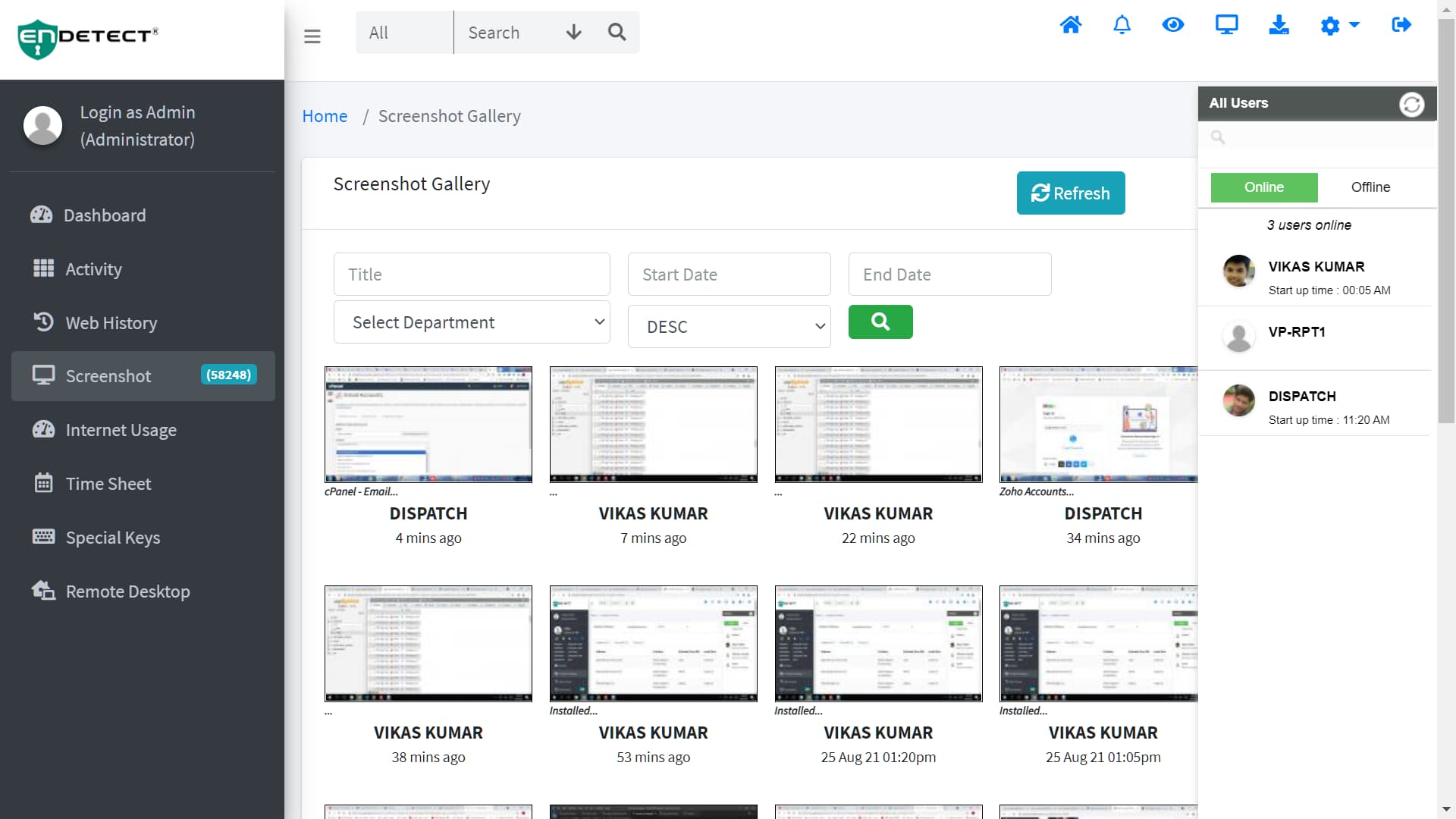Navigate to Home via the breadcrumb link
The height and width of the screenshot is (819, 1456).
325,115
